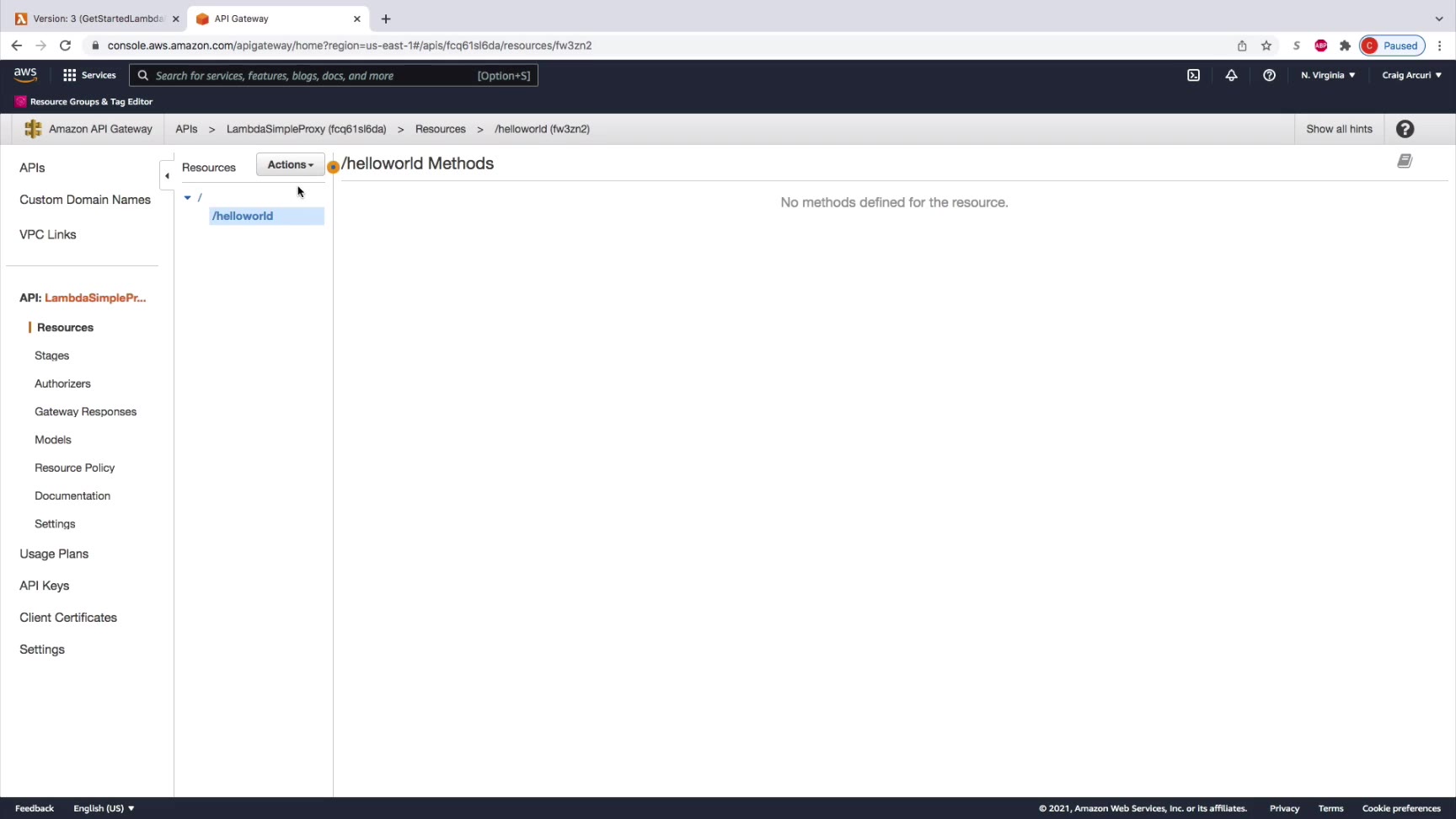Open the Actions dropdown
Screen dimensions: 1456x819
pos(291,165)
